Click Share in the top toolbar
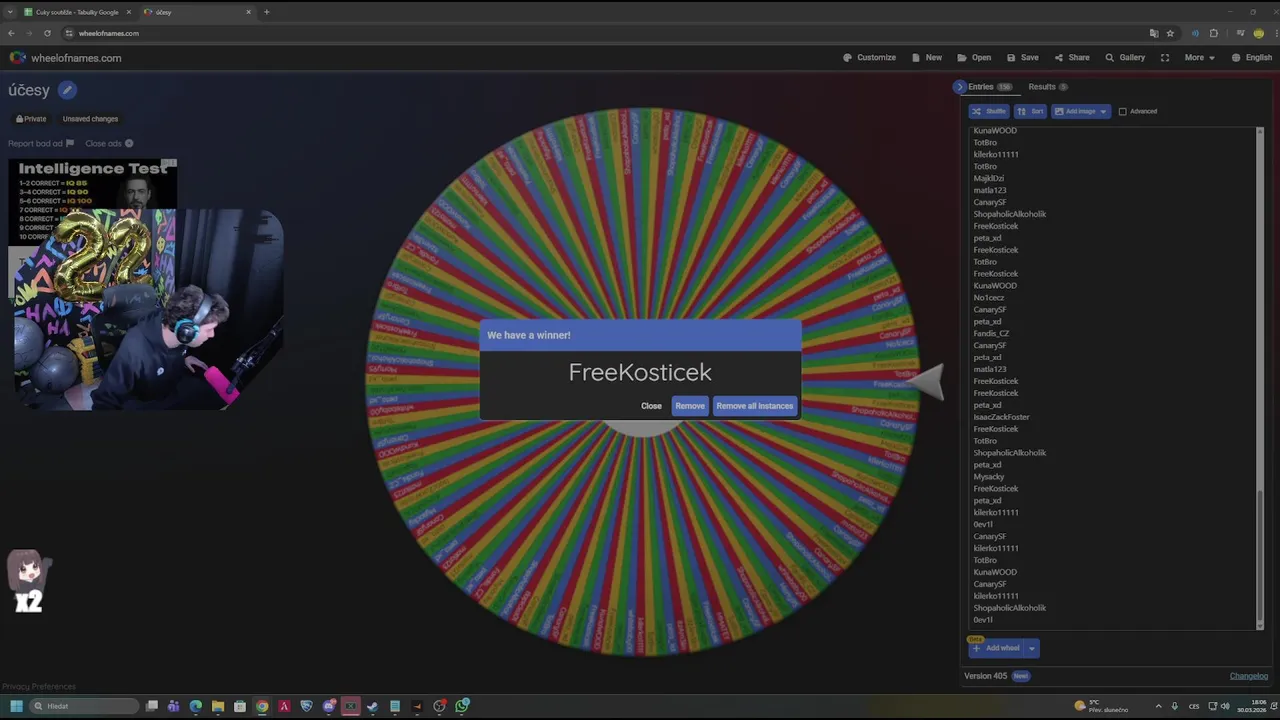 click(1072, 58)
